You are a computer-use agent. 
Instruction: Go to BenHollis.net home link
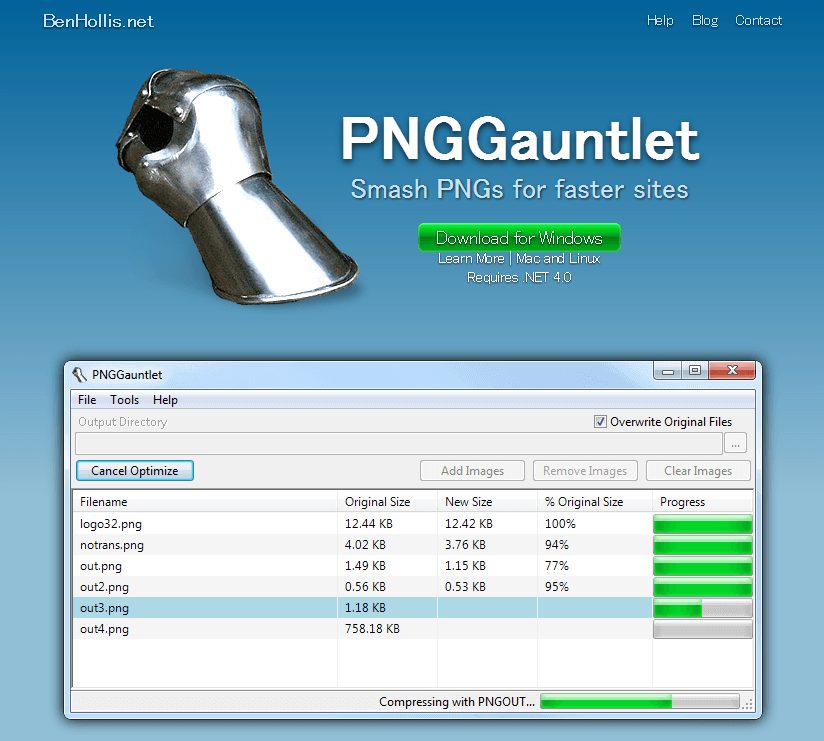coord(98,21)
